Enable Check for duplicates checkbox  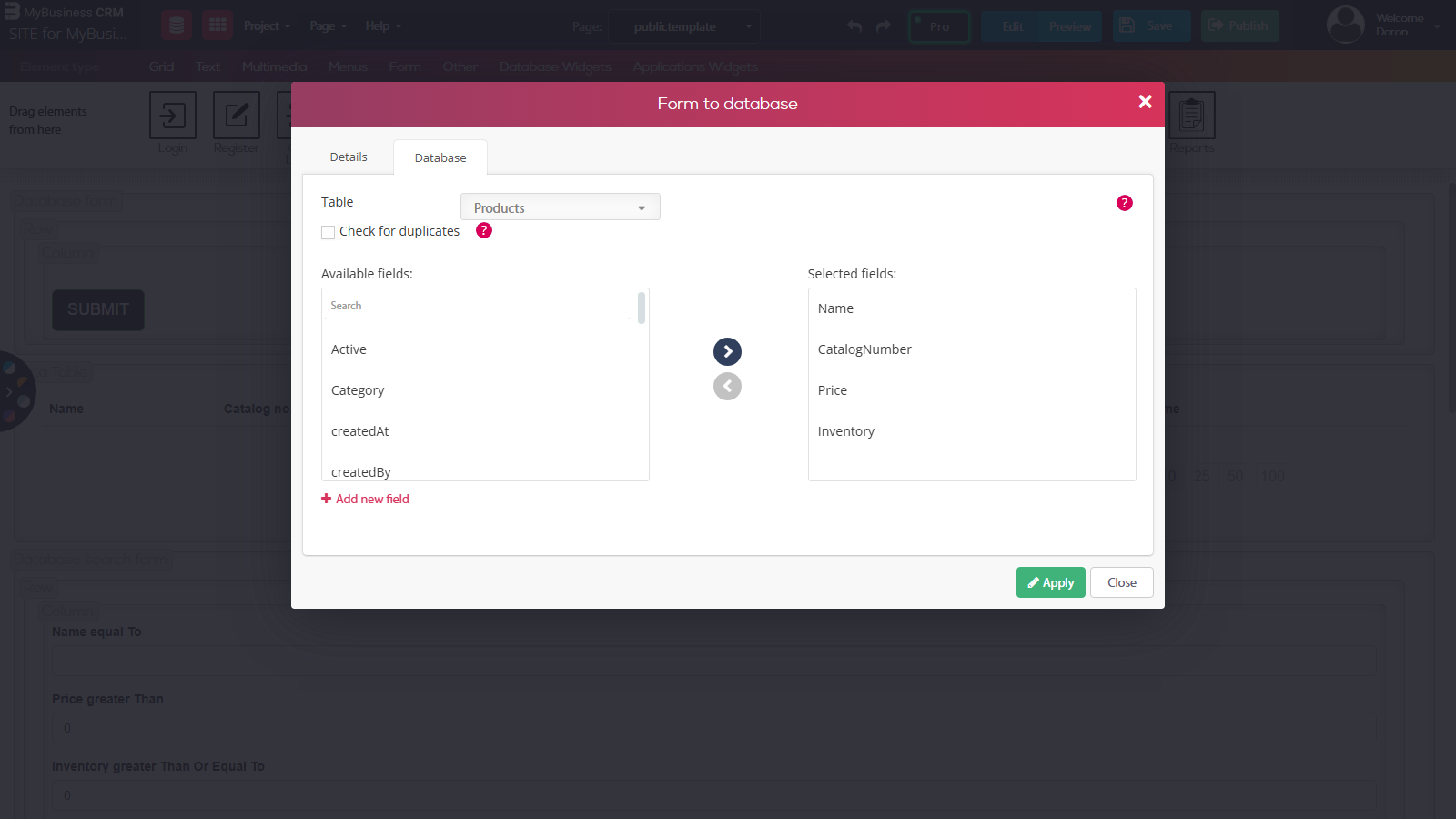point(328,232)
